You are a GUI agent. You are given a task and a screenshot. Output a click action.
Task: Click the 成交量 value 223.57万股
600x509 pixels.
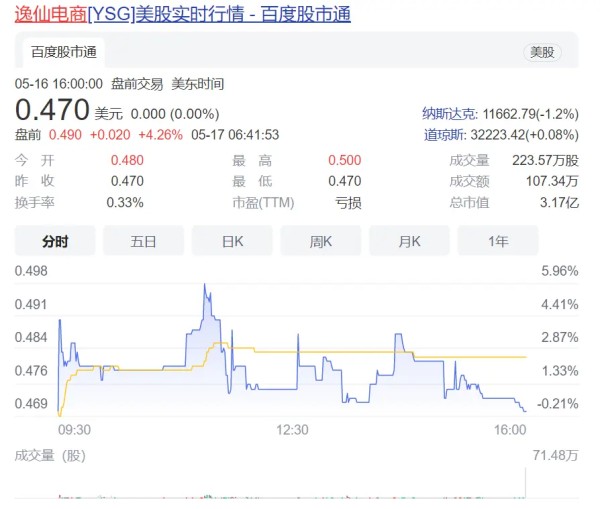(x=545, y=160)
